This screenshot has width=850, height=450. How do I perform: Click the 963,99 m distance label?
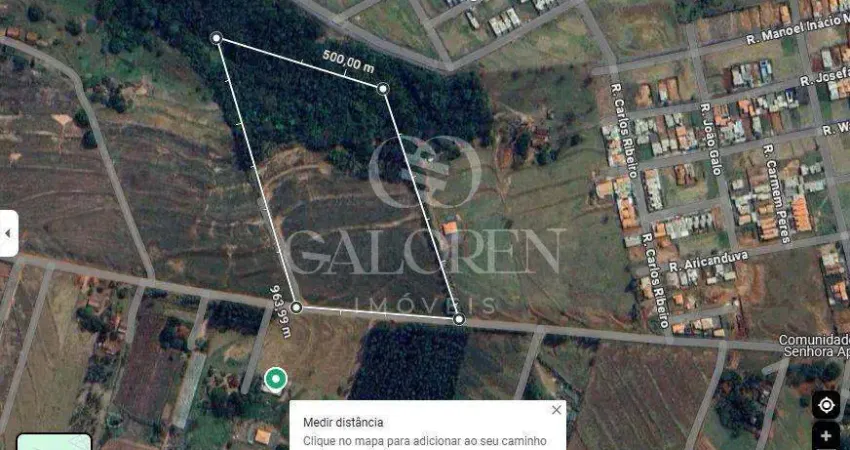point(281,311)
